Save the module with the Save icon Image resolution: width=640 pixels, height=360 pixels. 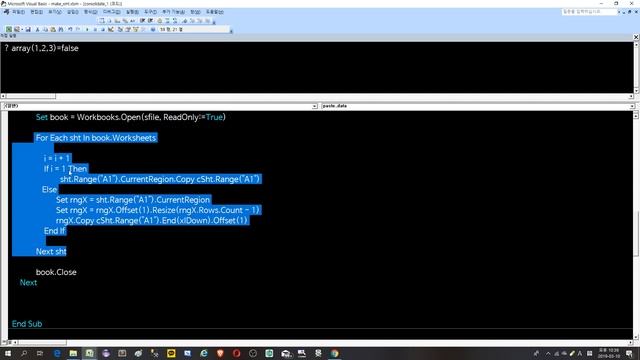tap(28, 29)
